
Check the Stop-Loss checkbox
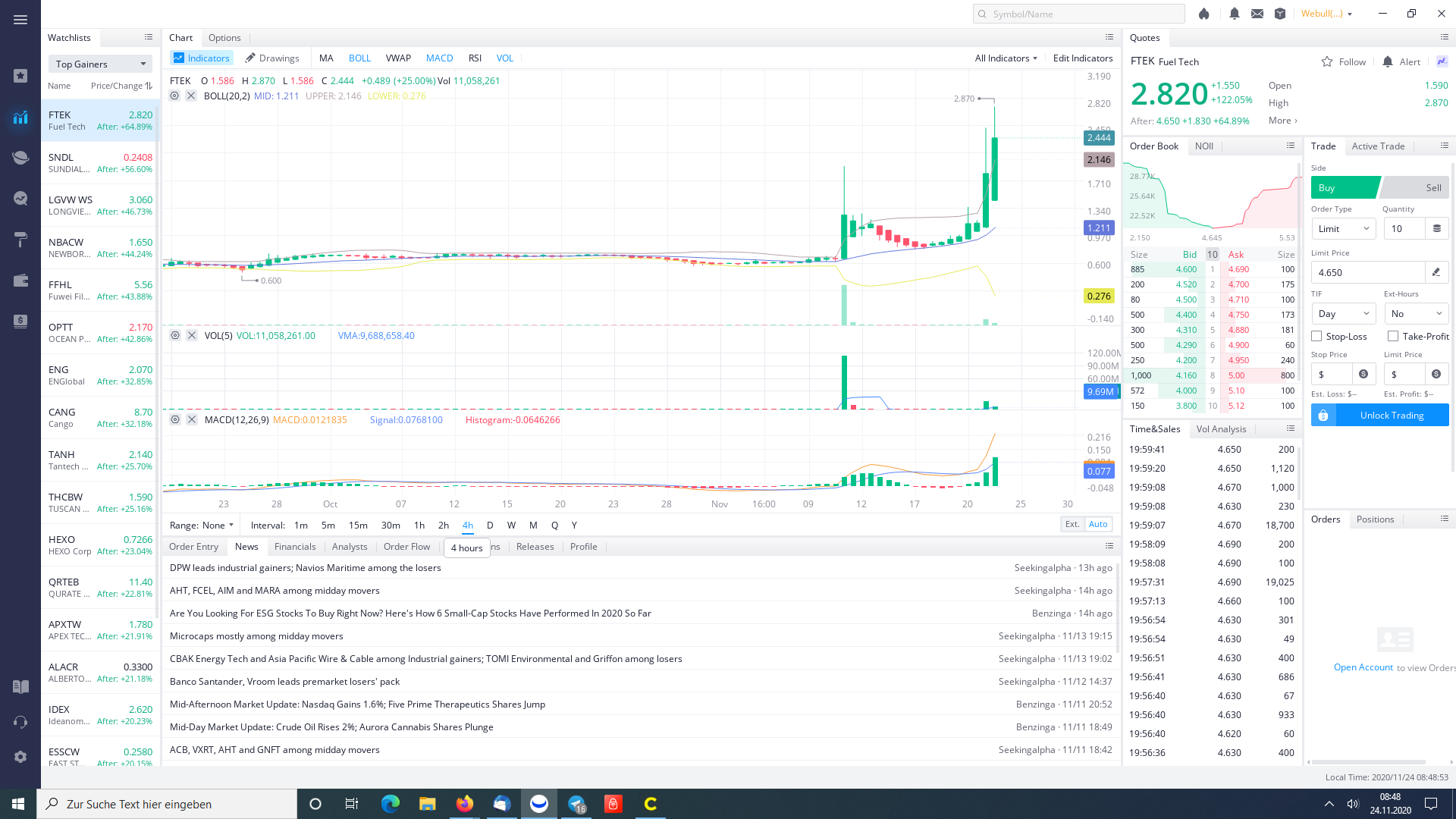tap(1317, 336)
